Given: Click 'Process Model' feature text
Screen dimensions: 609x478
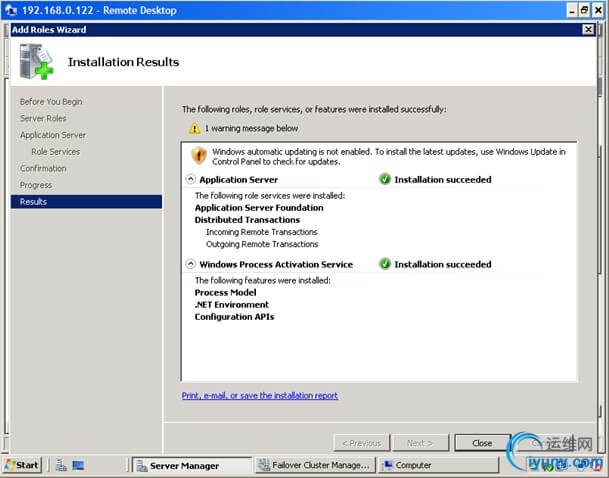Looking at the screenshot, I should [x=225, y=292].
